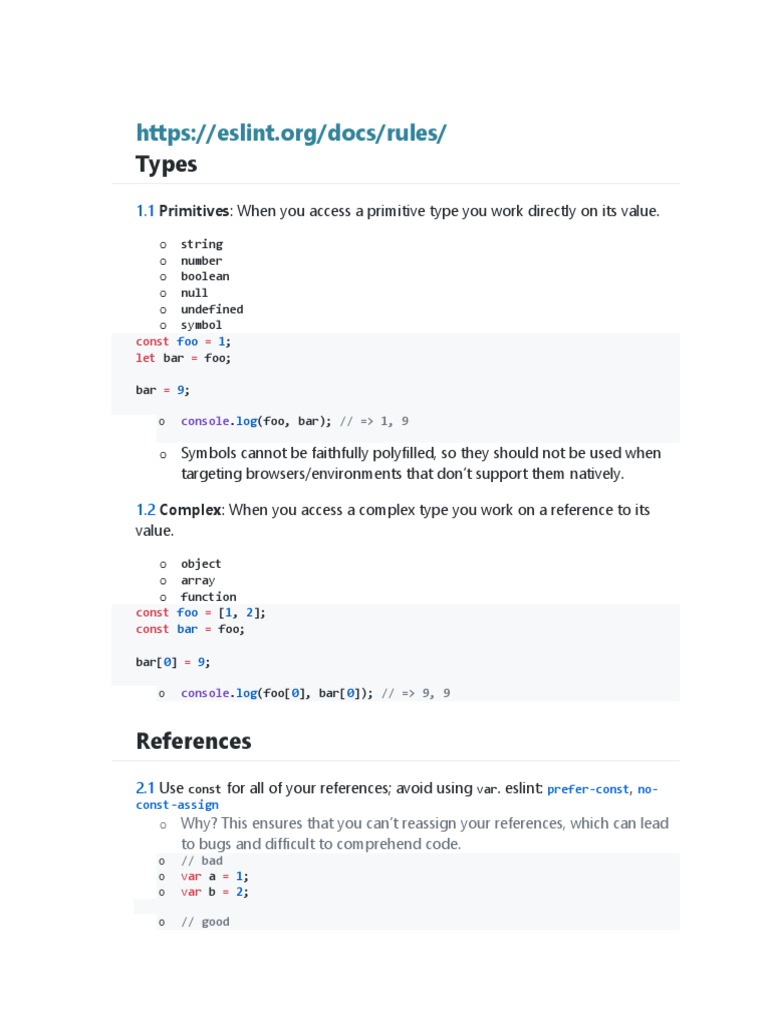Click the 'string' bullet item

pos(201,244)
